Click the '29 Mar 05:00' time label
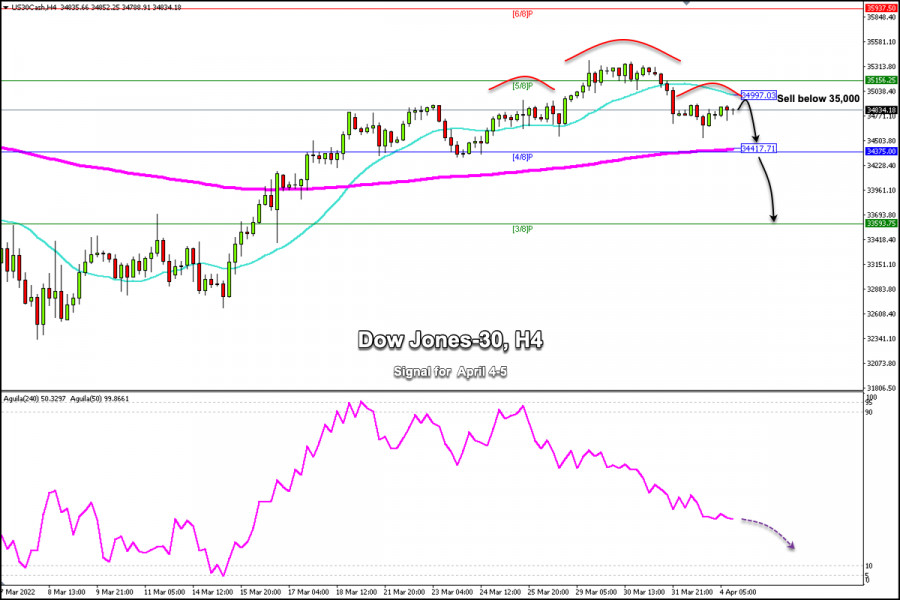 596,592
